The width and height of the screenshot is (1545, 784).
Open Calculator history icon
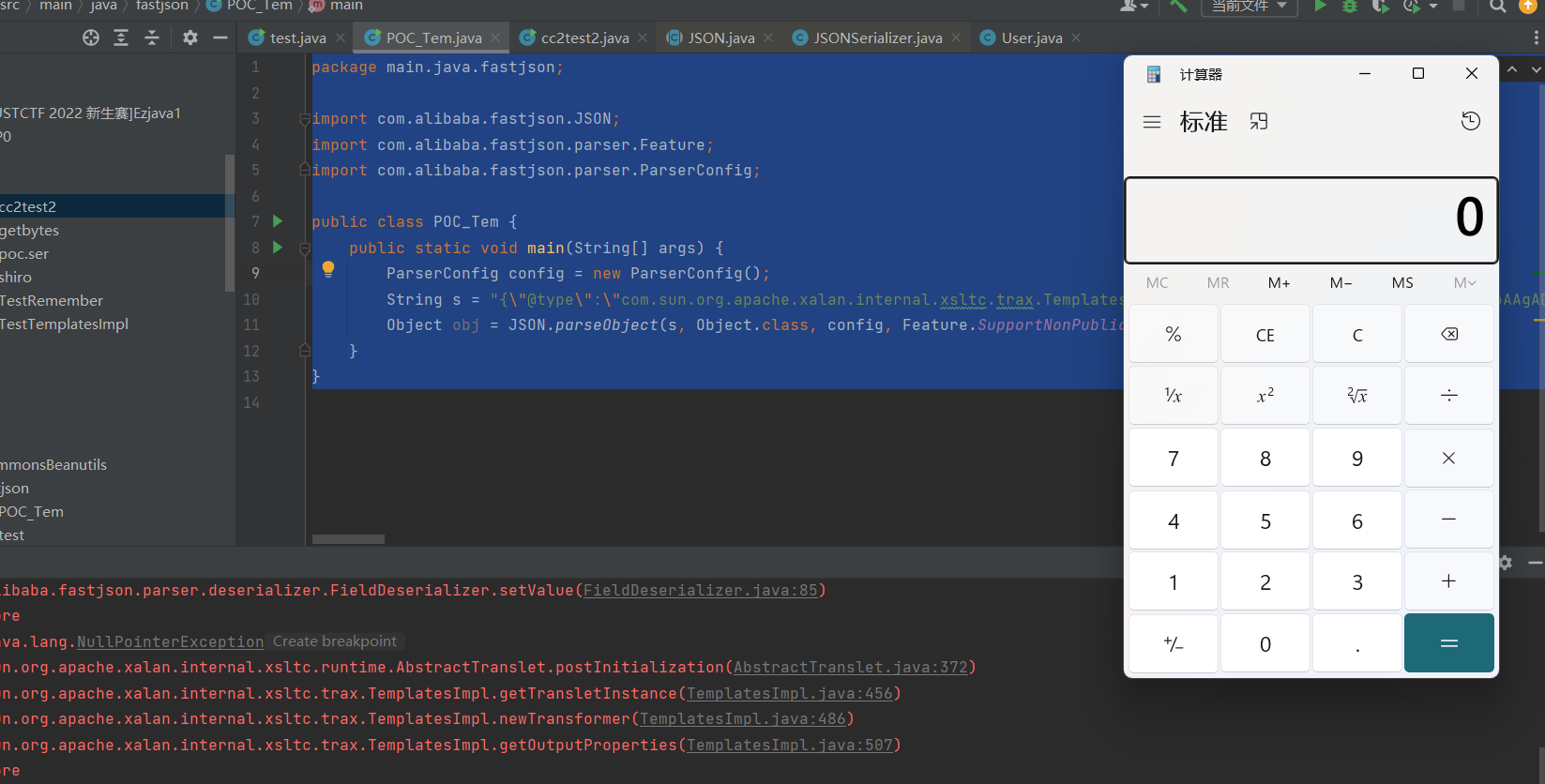[1471, 121]
